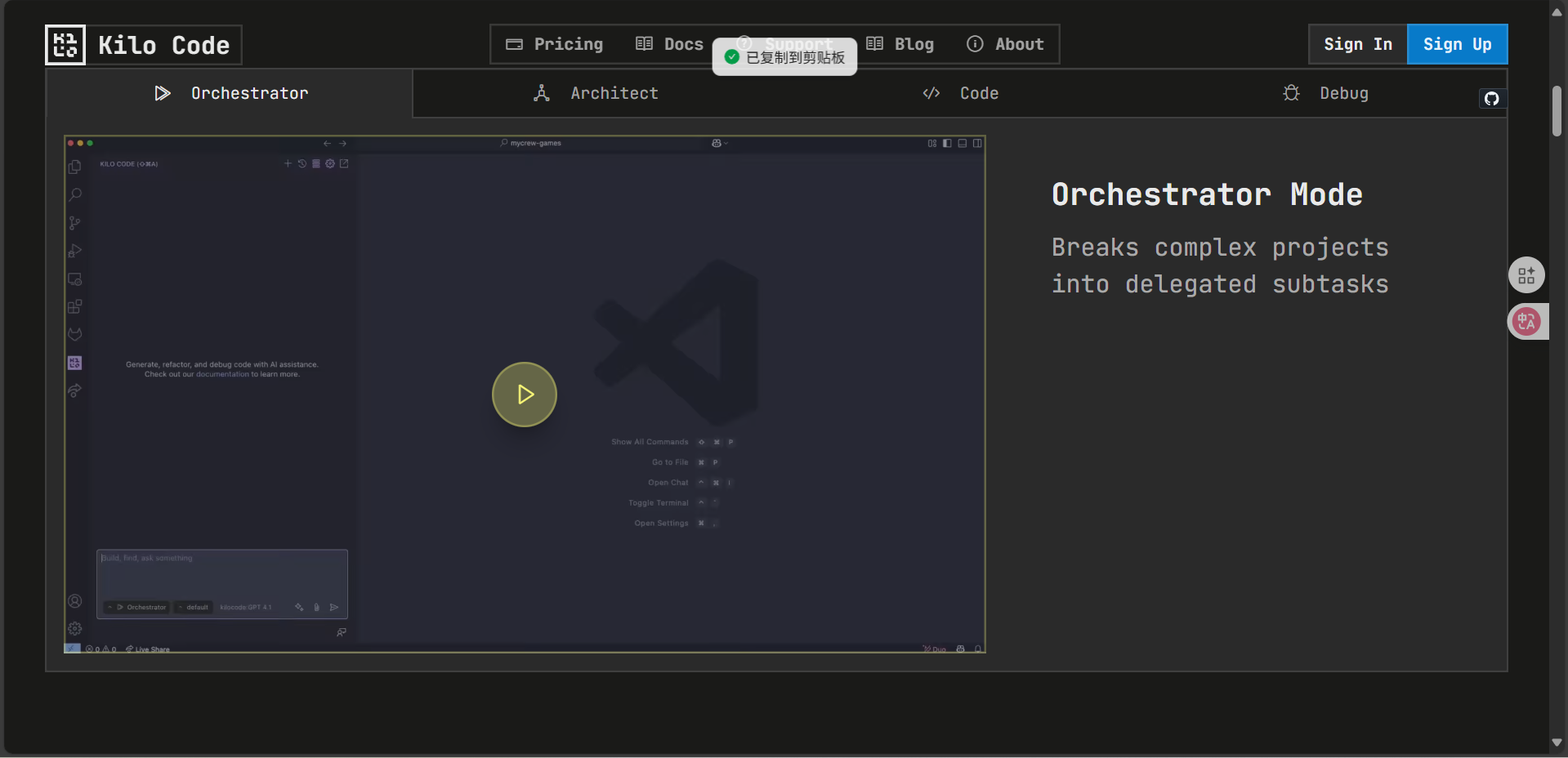Click the floating translate button

tap(1526, 321)
